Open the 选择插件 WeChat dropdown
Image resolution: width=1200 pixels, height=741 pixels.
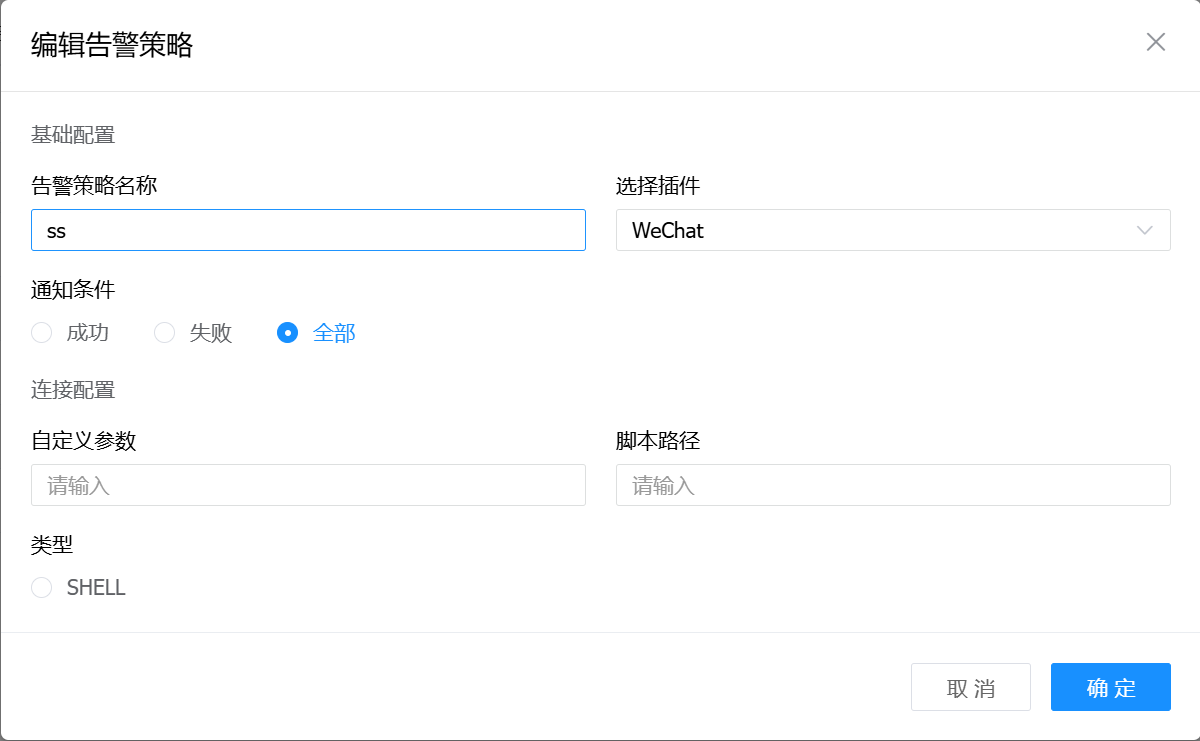tap(880, 230)
